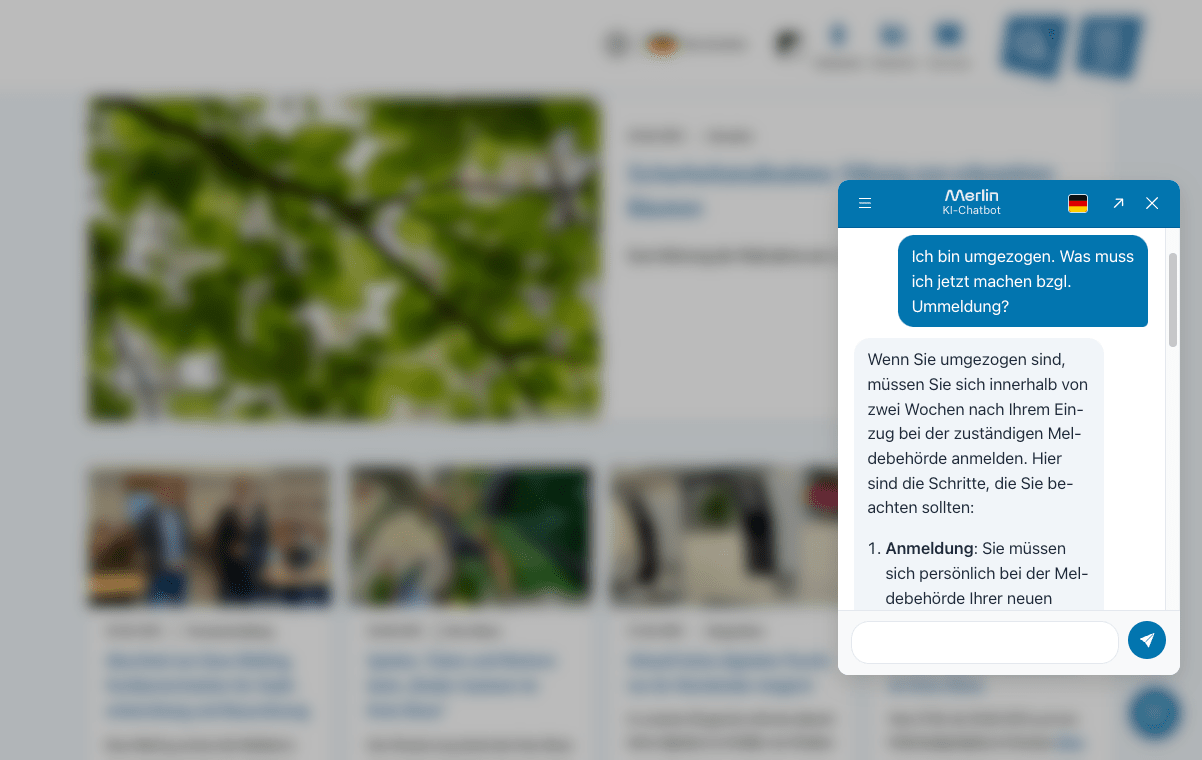Focus the chatbot message input field
This screenshot has width=1202, height=760.
985,642
